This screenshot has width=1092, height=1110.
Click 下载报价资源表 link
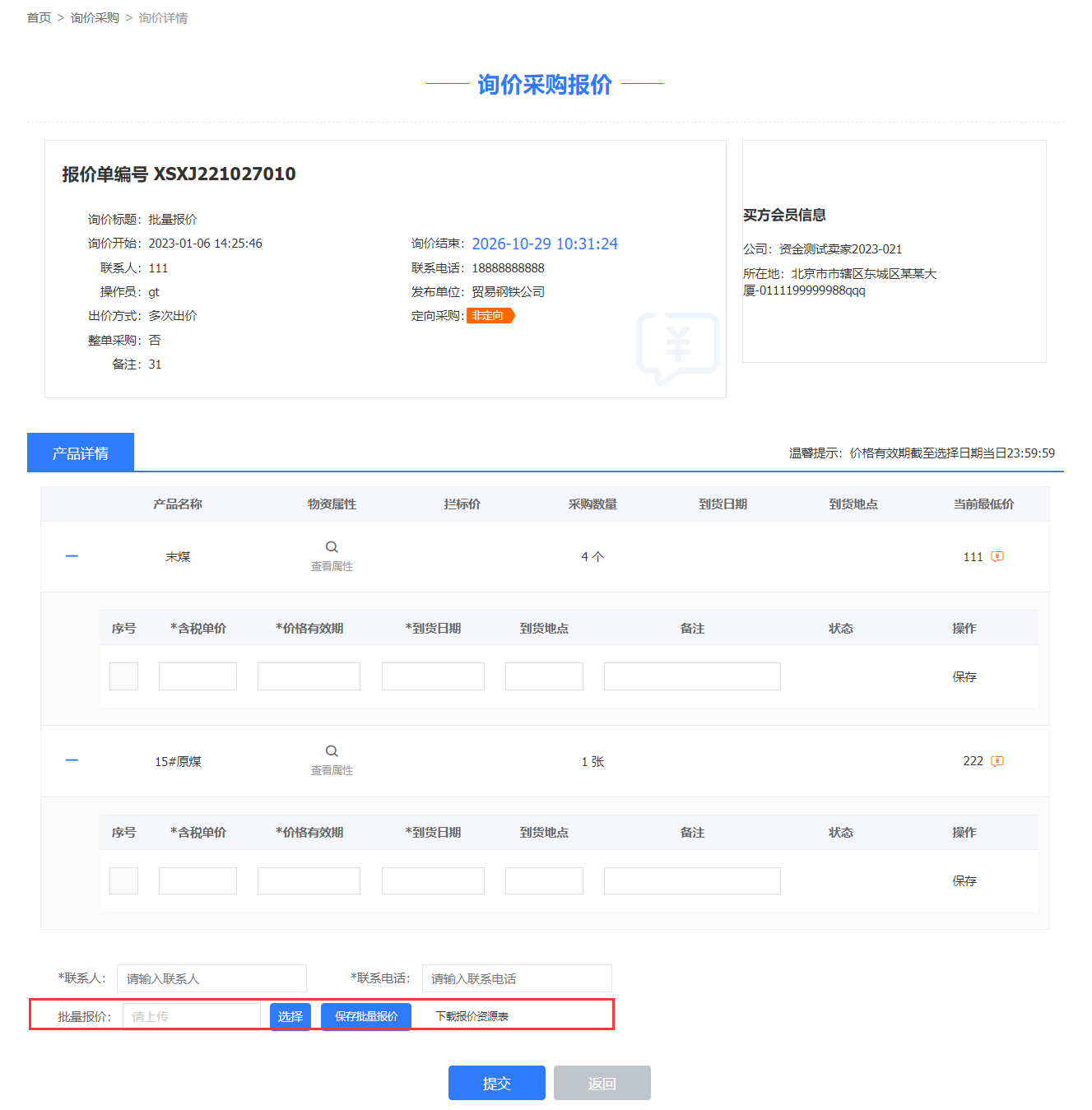(472, 1016)
